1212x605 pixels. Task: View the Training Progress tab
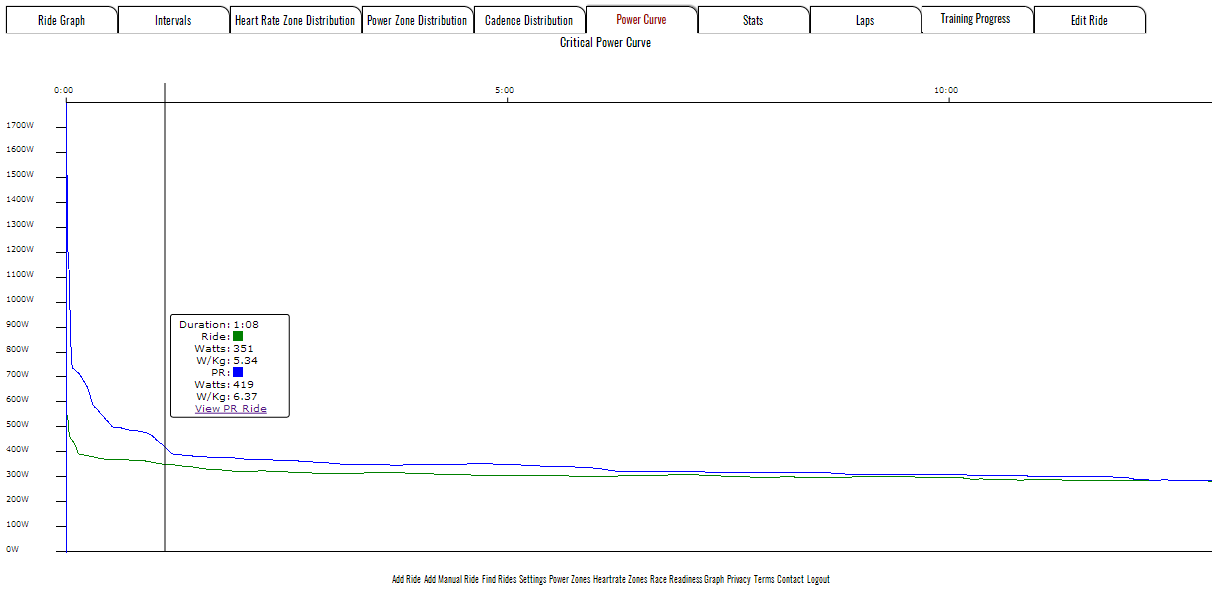pos(975,19)
